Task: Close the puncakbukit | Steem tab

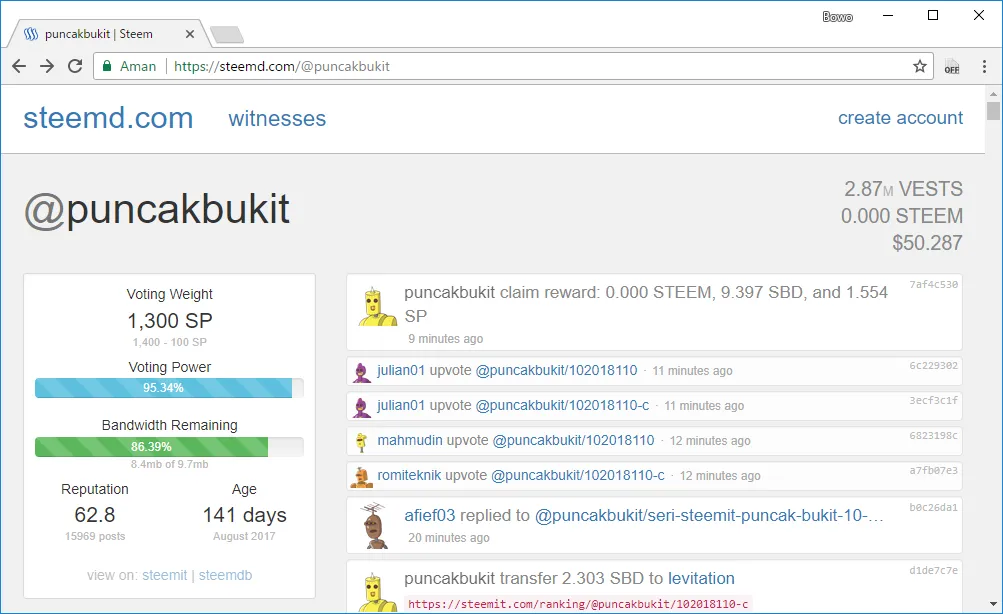Action: [x=190, y=34]
